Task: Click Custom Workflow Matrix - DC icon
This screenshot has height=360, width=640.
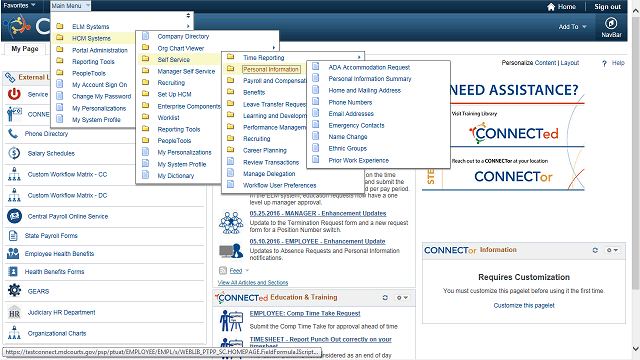Action: click(x=14, y=195)
